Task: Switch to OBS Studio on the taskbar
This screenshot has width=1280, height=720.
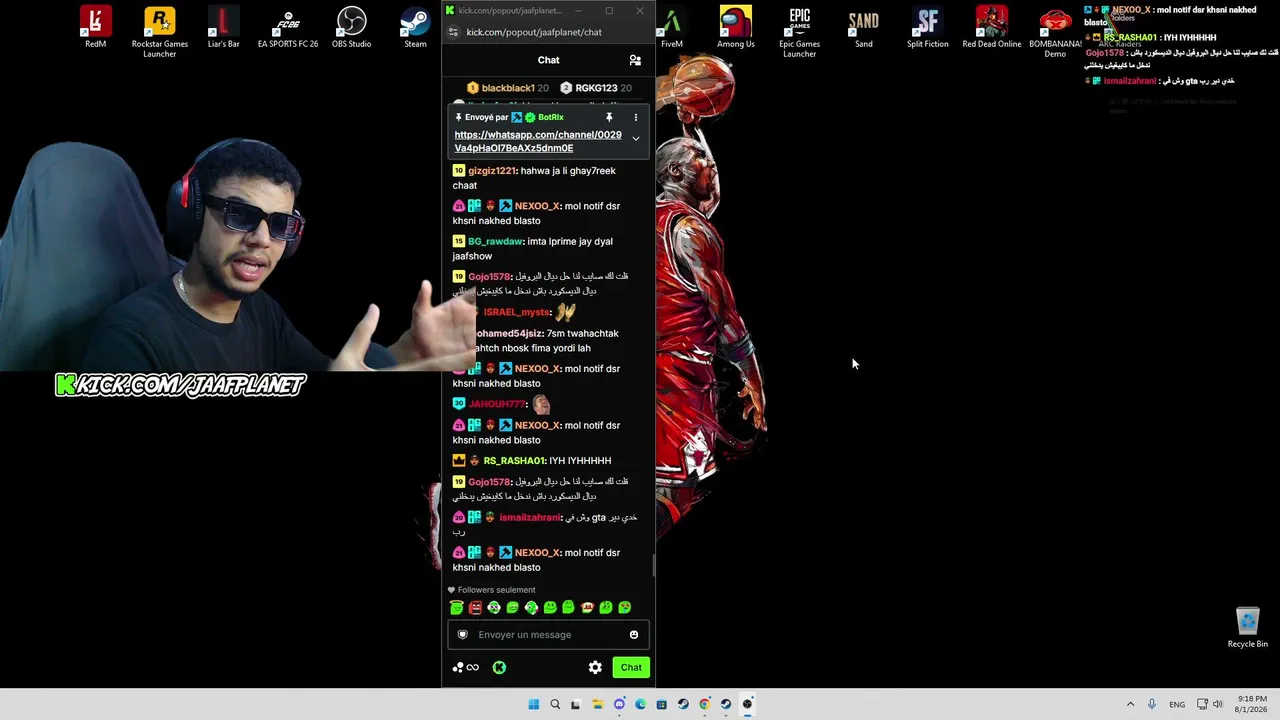Action: [x=747, y=704]
